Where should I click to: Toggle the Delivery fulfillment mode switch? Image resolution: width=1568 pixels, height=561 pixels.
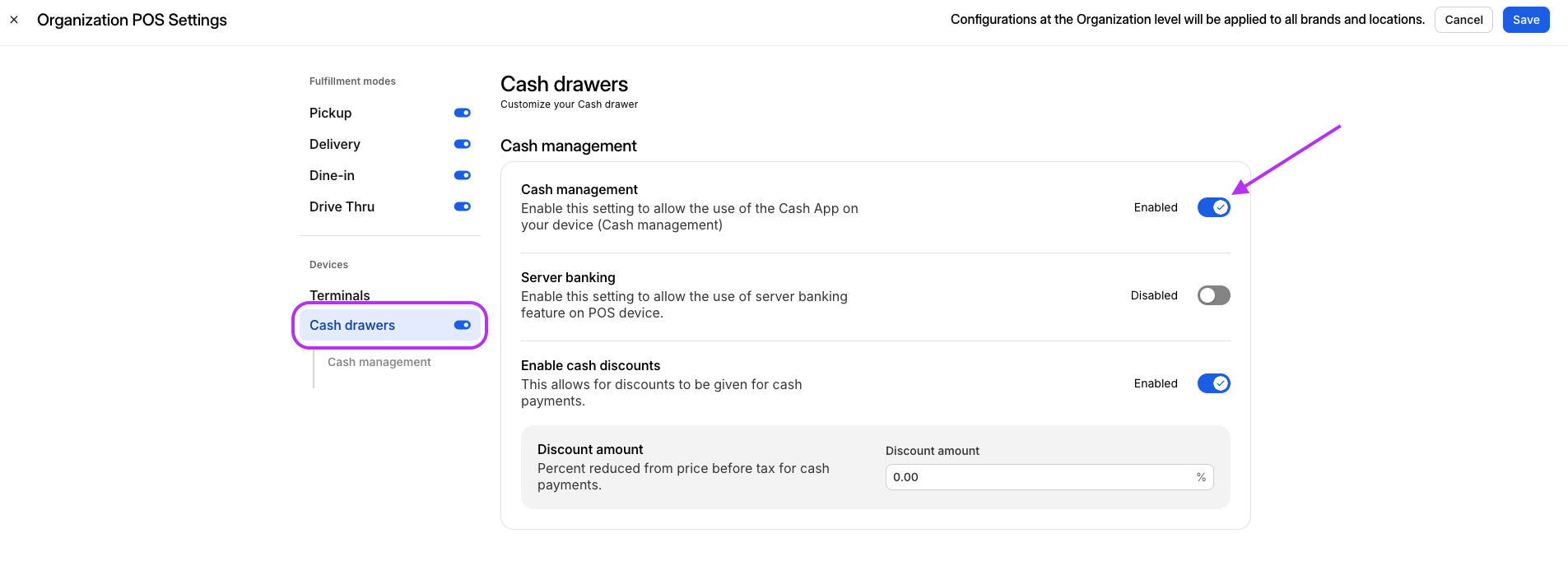point(462,144)
